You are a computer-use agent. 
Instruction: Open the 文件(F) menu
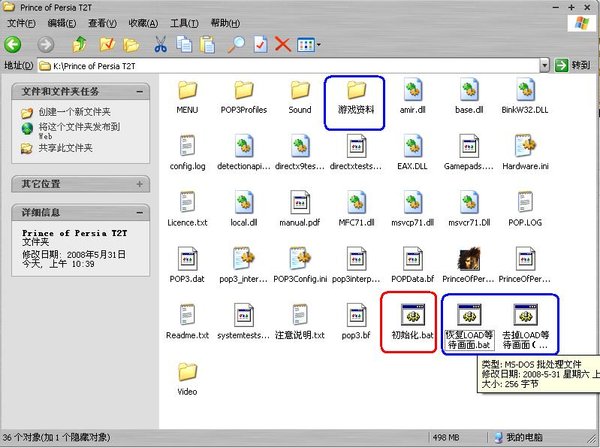click(21, 23)
